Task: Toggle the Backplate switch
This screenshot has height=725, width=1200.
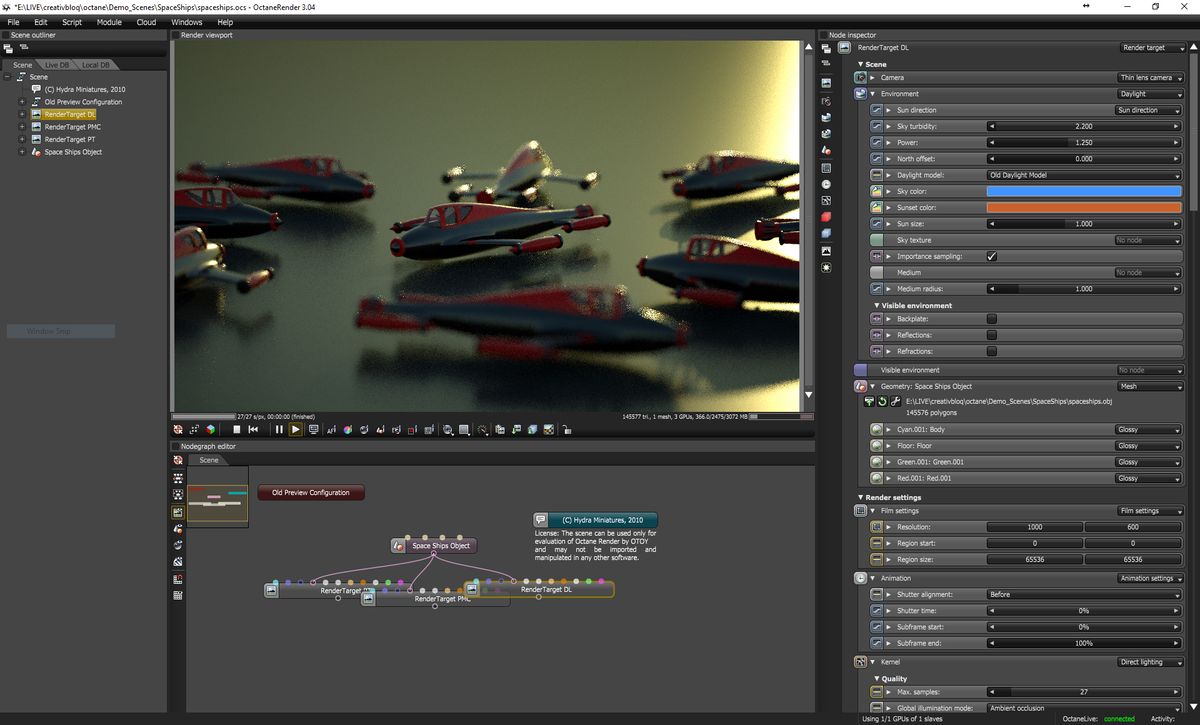Action: pyautogui.click(x=990, y=318)
